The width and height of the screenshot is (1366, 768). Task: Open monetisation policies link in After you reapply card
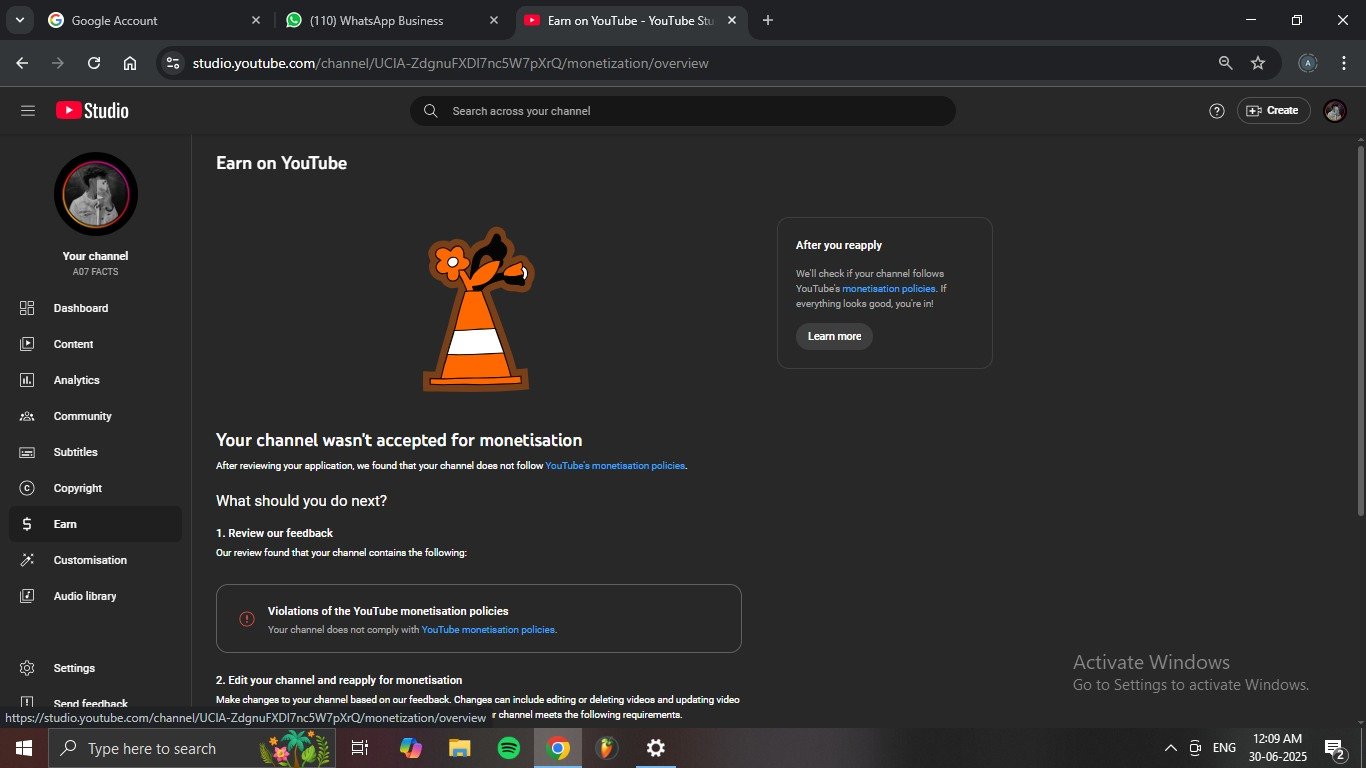[x=889, y=288]
